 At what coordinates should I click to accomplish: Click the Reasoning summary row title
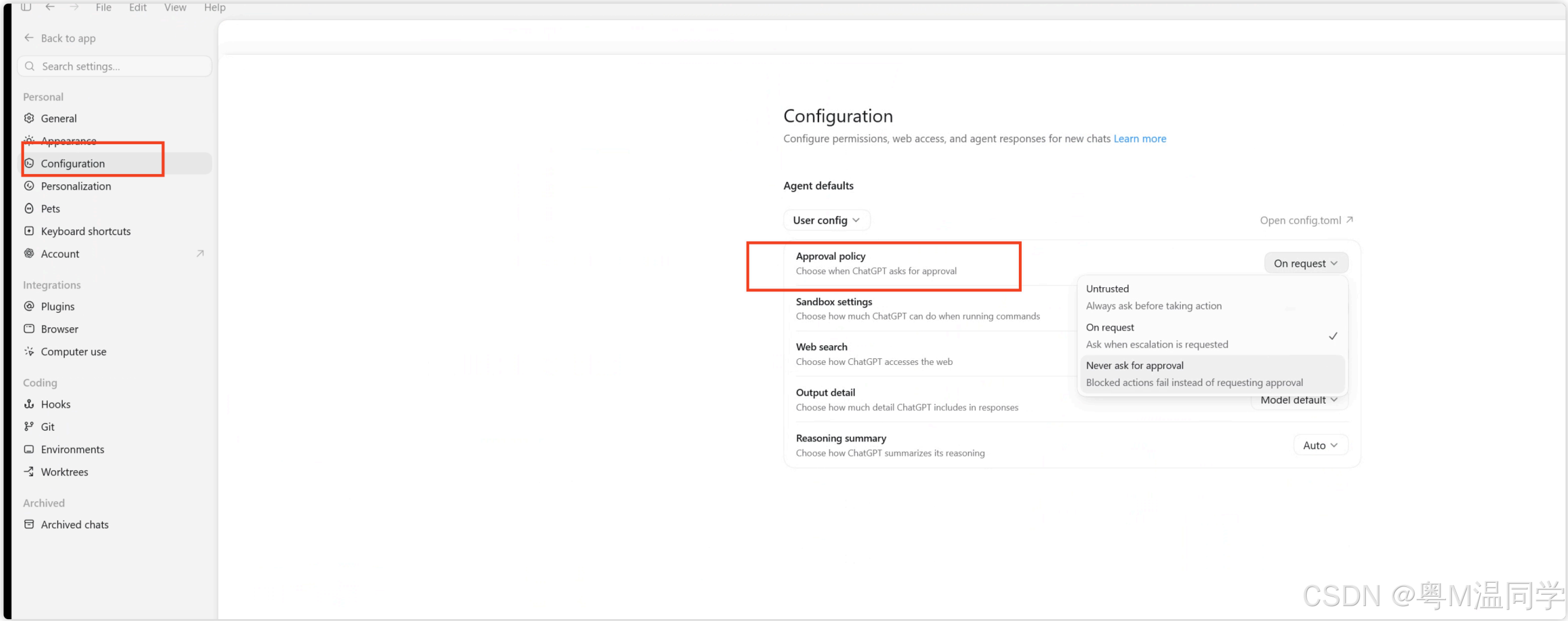841,439
